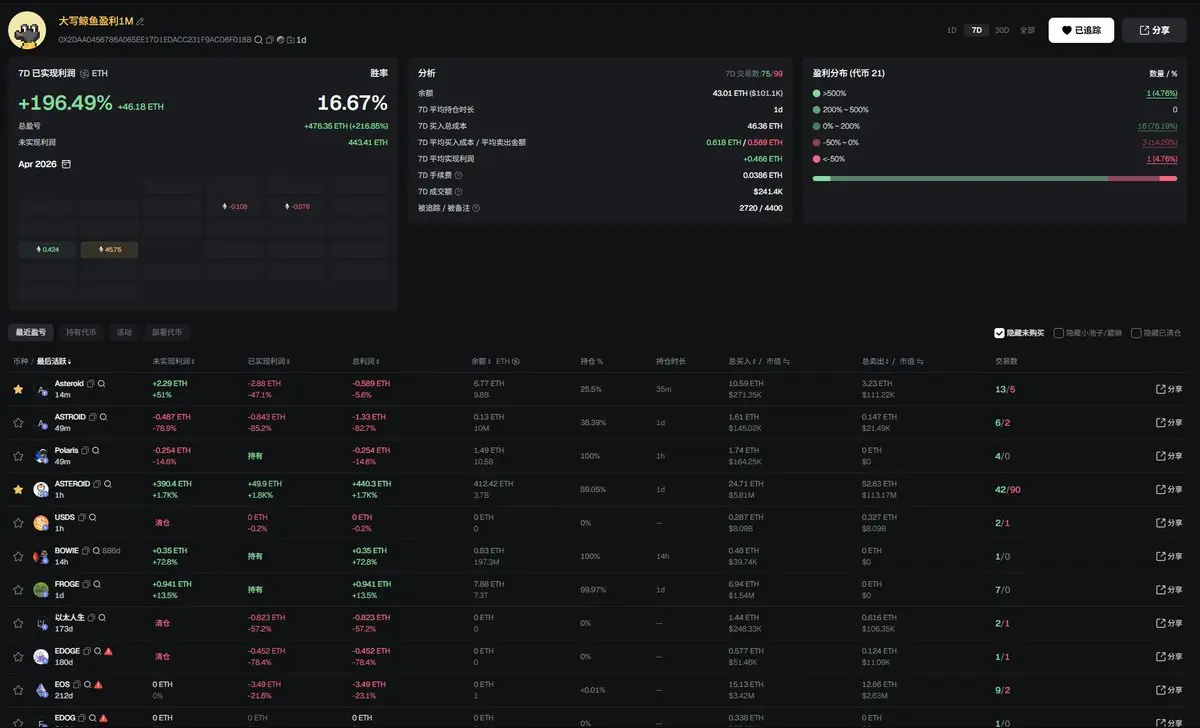
Task: Click the USDS token logo
Action: [x=41, y=523]
